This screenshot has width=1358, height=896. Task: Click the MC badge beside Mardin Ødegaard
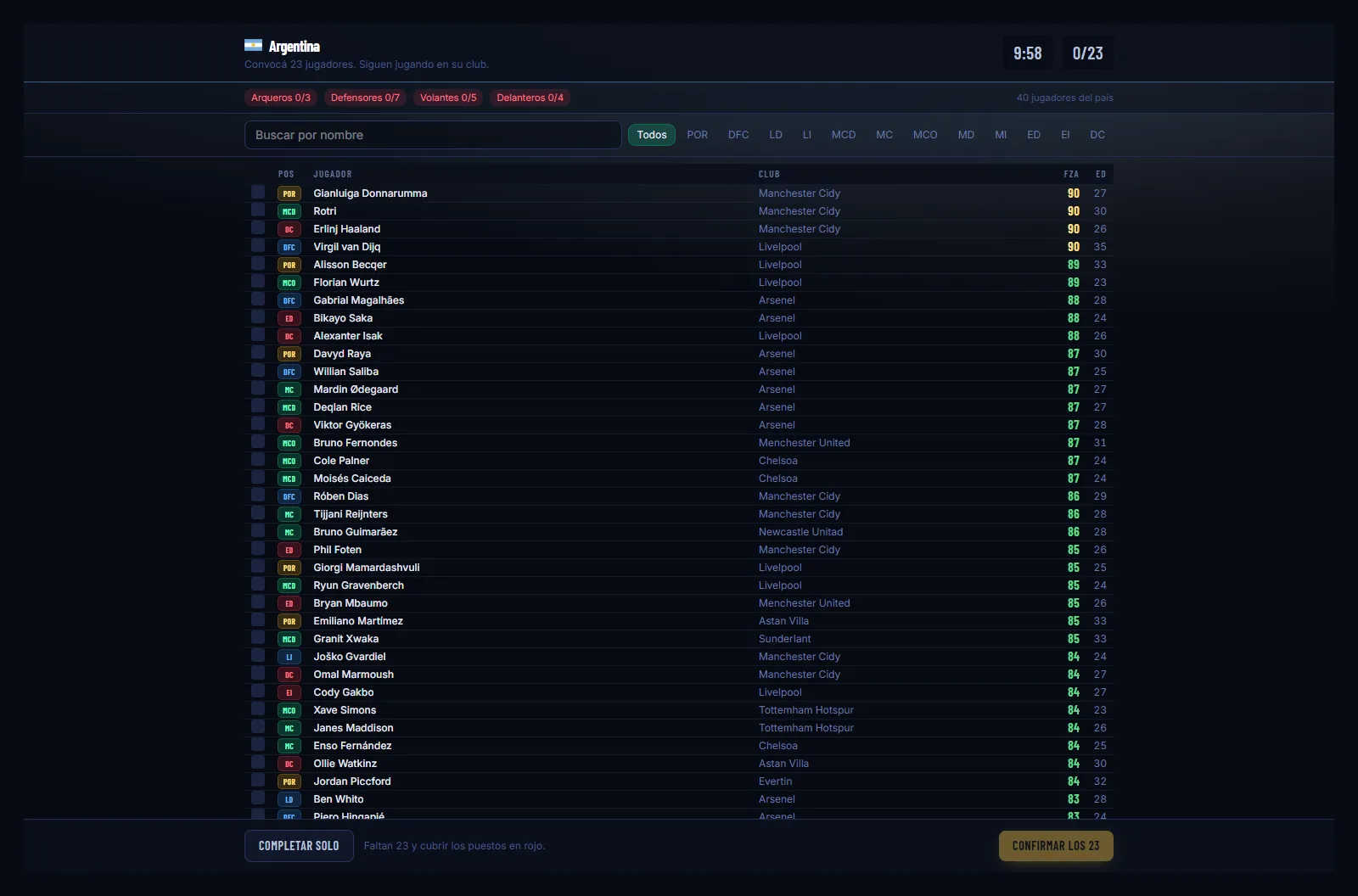289,389
